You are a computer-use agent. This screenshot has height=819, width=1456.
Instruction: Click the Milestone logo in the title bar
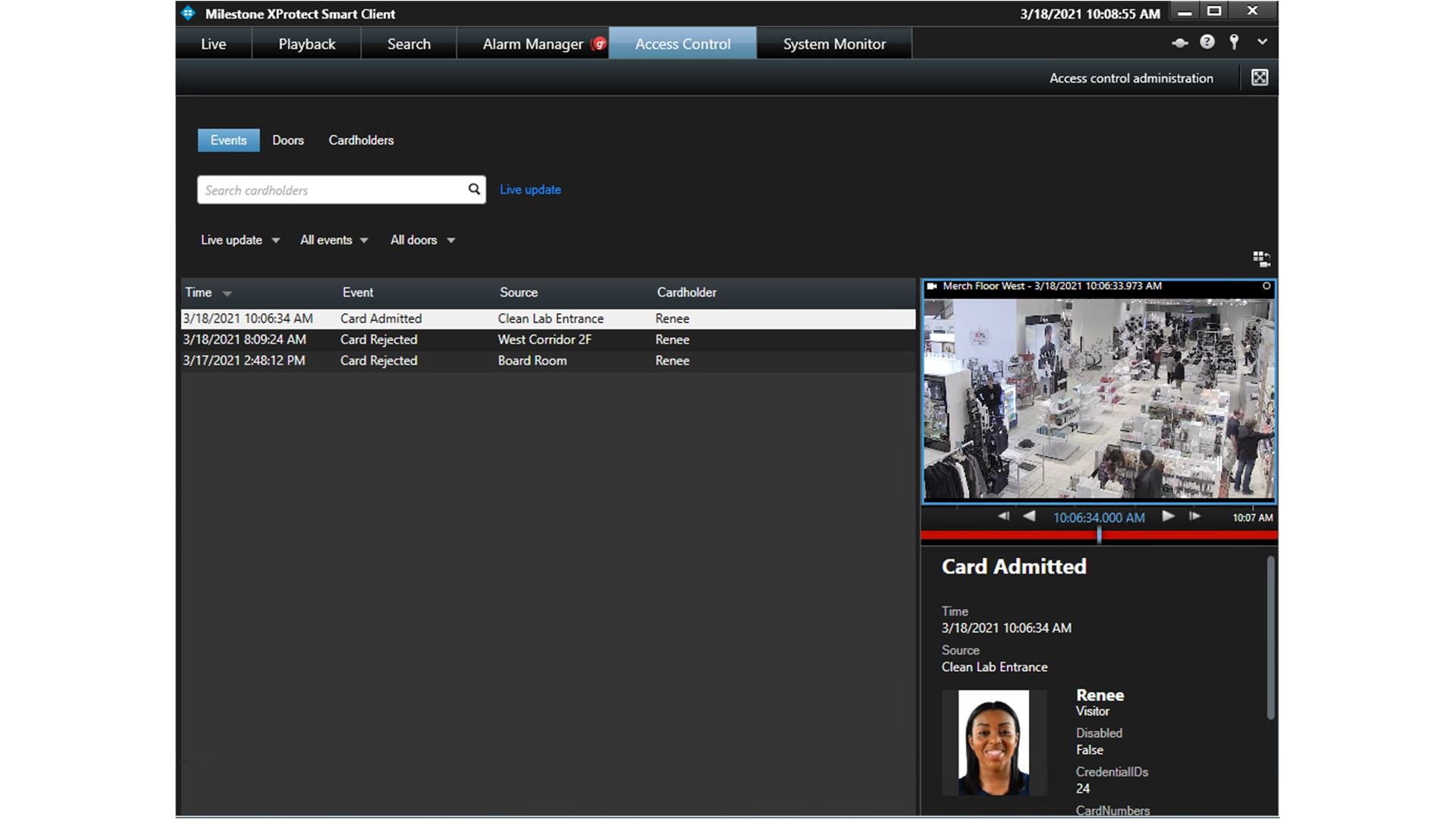point(189,13)
